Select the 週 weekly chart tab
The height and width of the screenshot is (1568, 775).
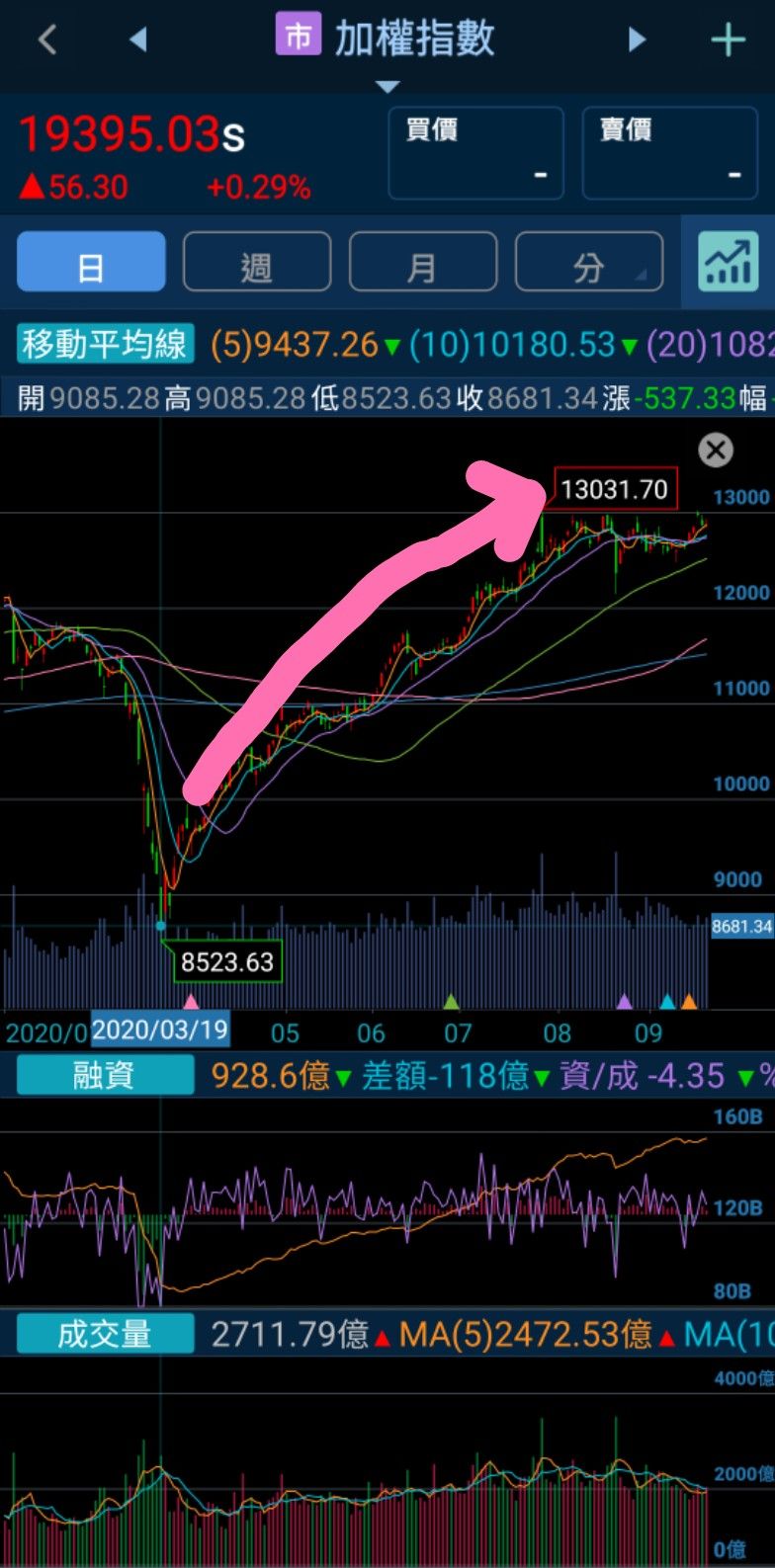click(x=257, y=262)
